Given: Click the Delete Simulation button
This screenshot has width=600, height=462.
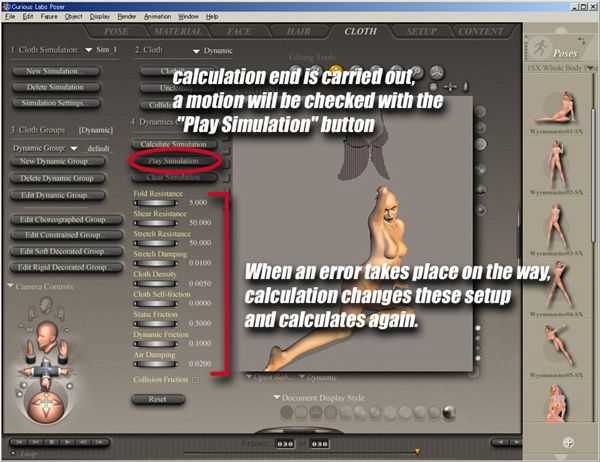Looking at the screenshot, I should tap(56, 87).
